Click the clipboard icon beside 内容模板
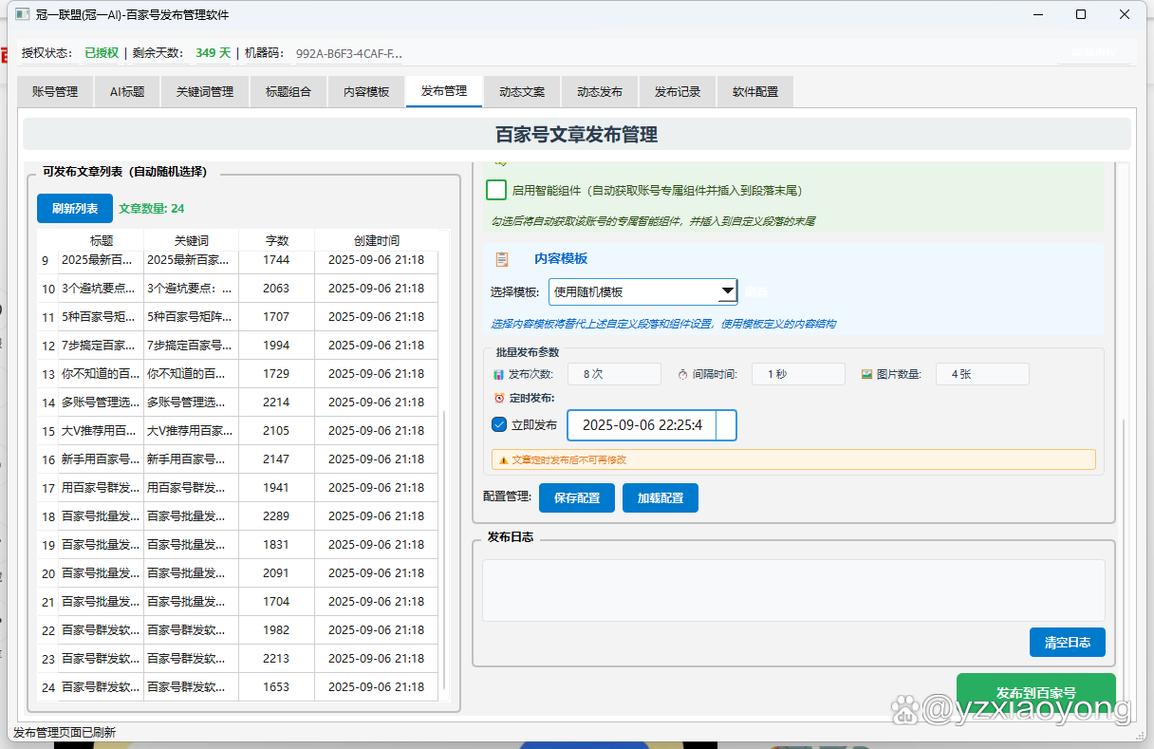This screenshot has width=1154, height=749. (x=502, y=259)
